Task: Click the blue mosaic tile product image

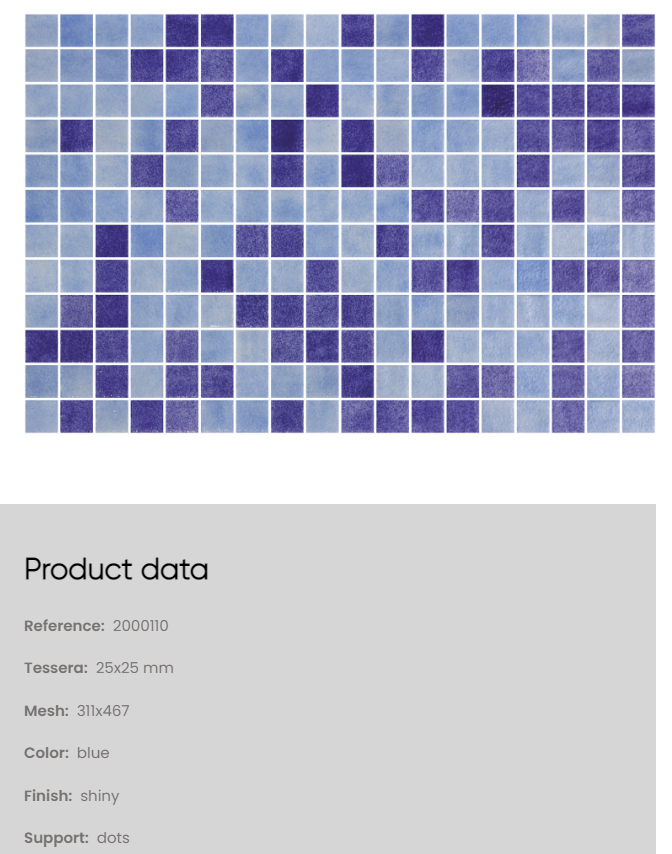Action: 340,224
